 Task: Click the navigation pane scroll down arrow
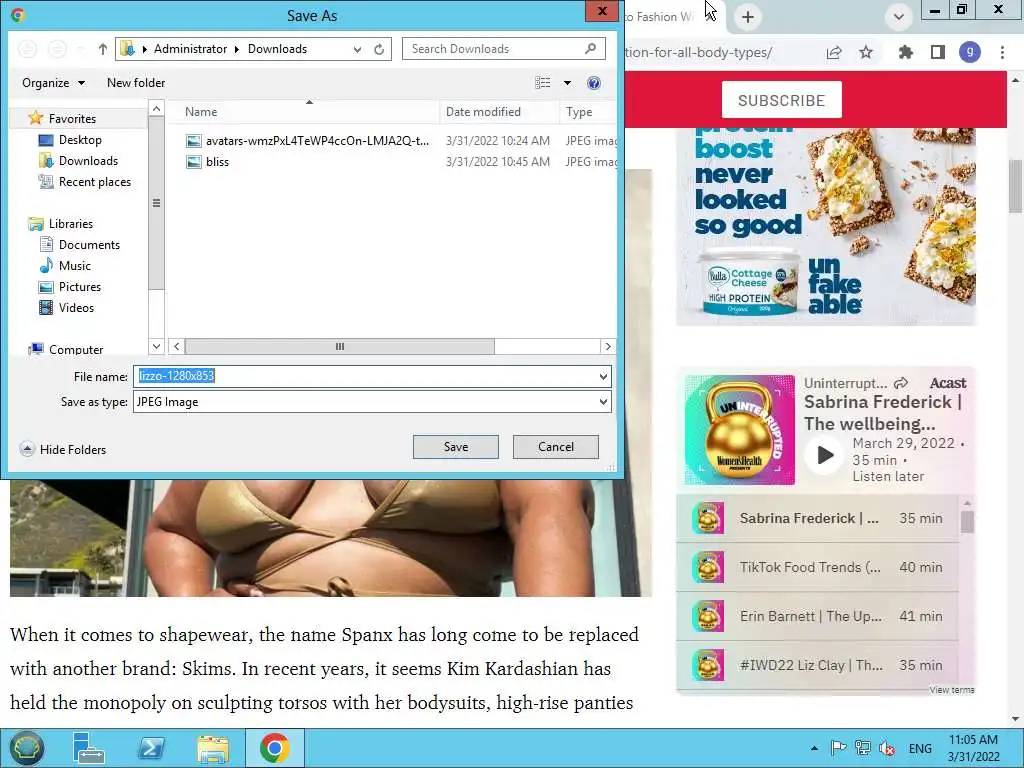coord(156,346)
